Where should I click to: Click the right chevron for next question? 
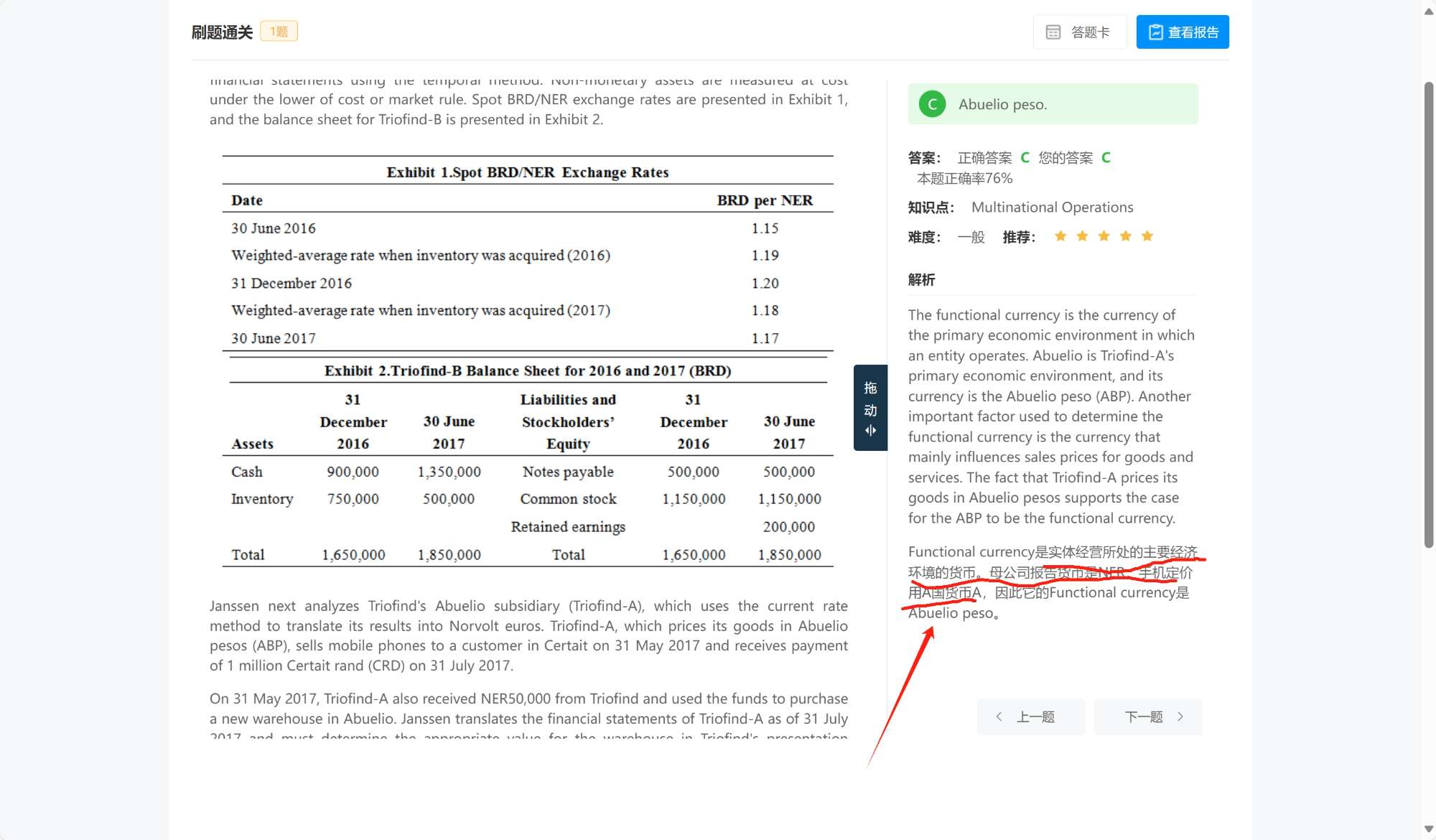1180,717
